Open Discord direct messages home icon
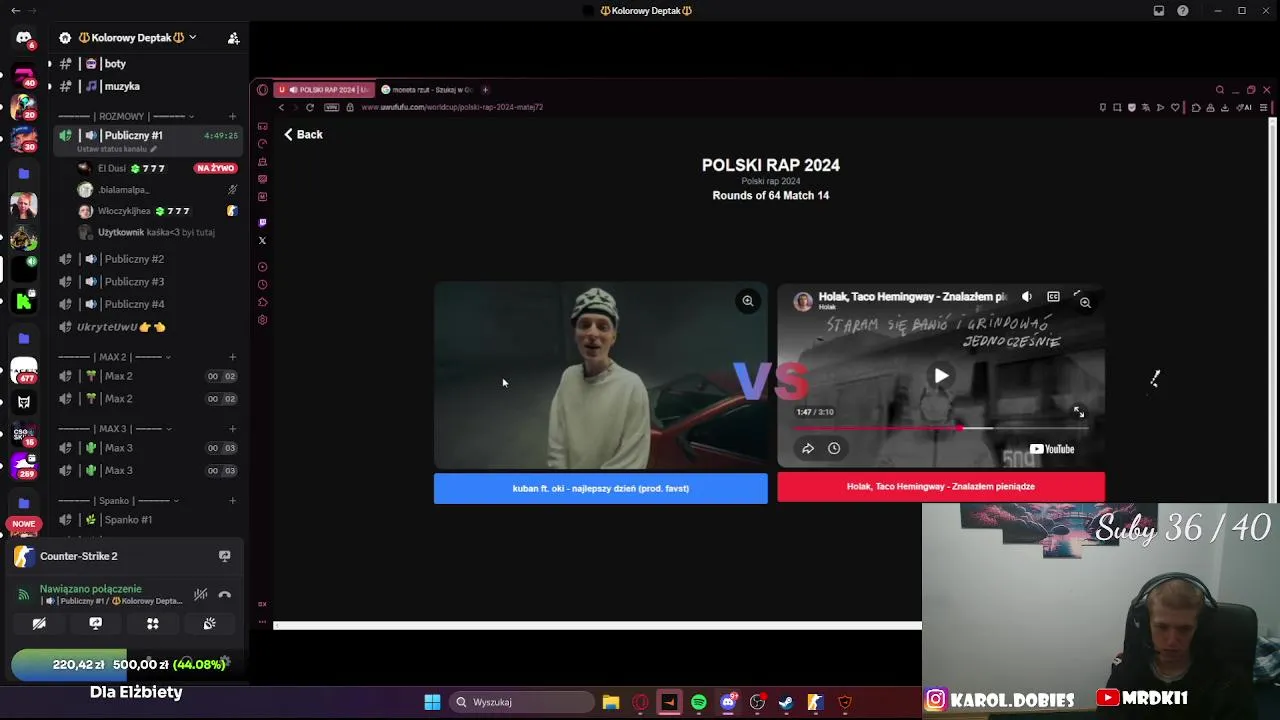Viewport: 1280px width, 720px height. click(24, 38)
